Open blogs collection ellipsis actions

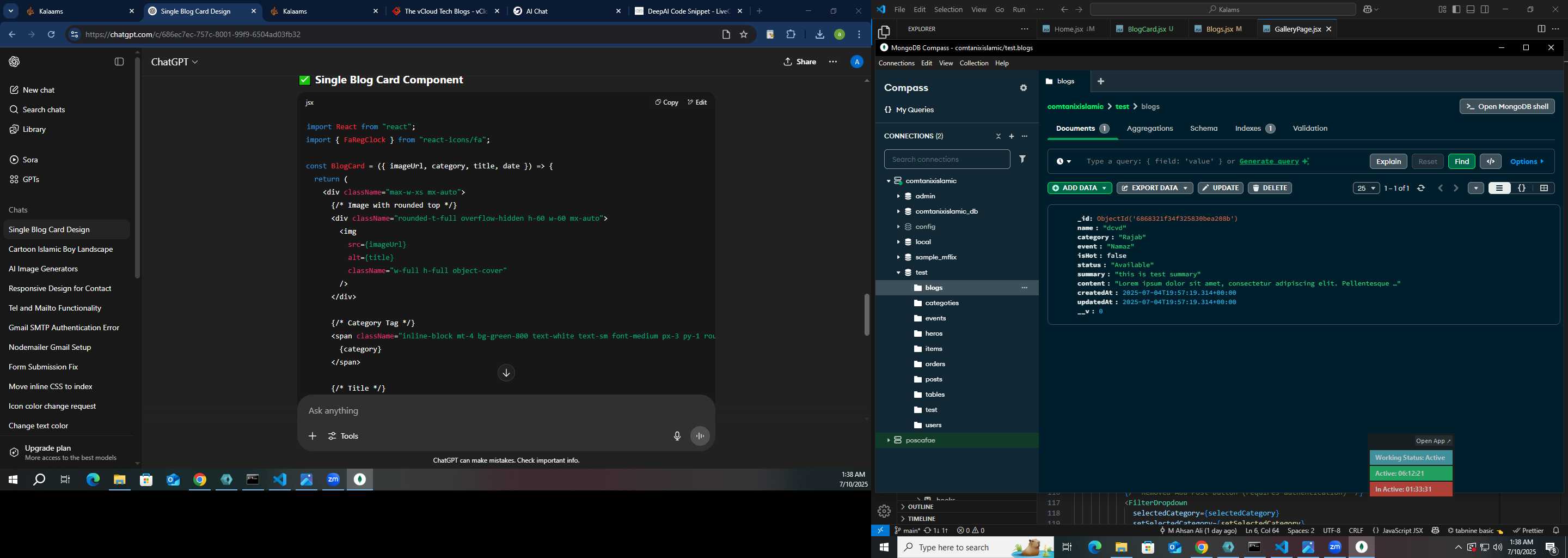coord(1025,288)
